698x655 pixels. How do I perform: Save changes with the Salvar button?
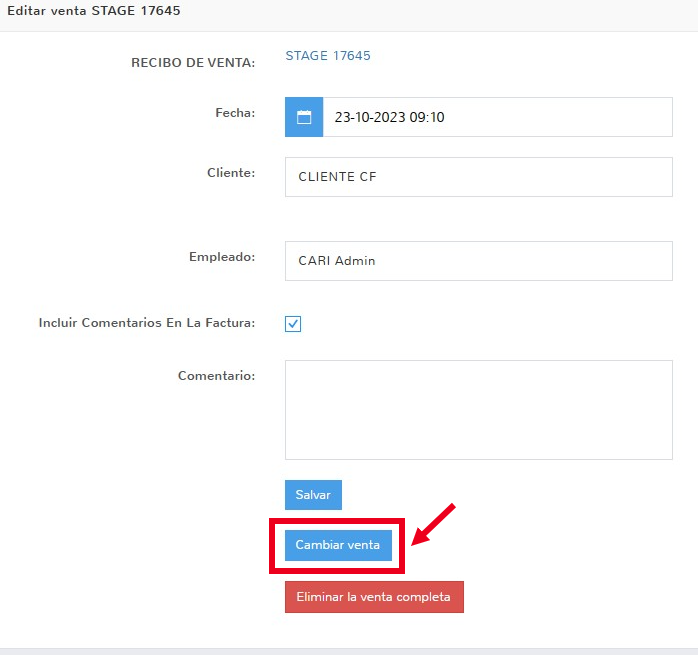coord(313,495)
